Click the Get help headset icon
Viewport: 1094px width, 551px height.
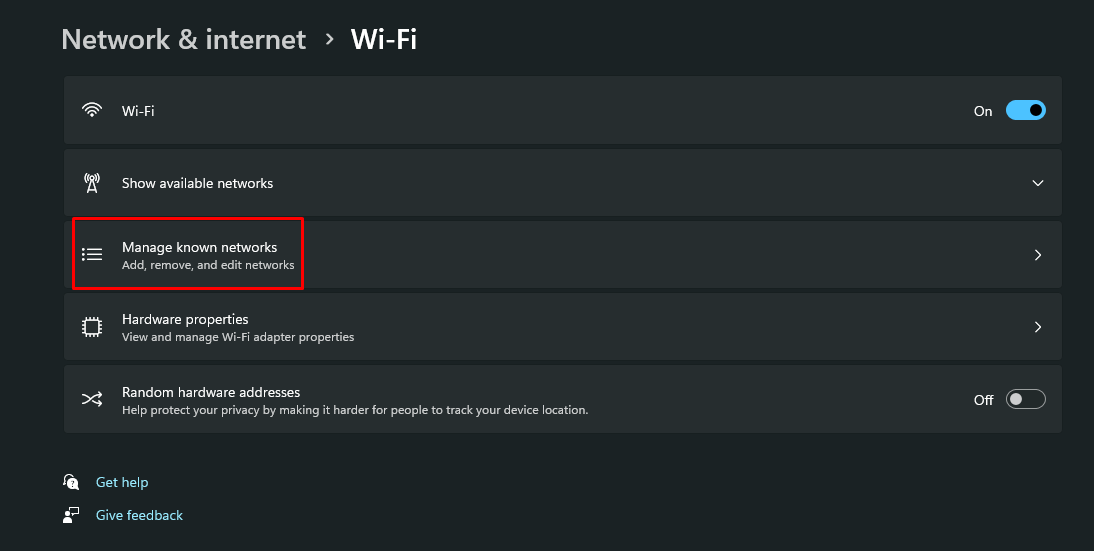click(x=71, y=482)
